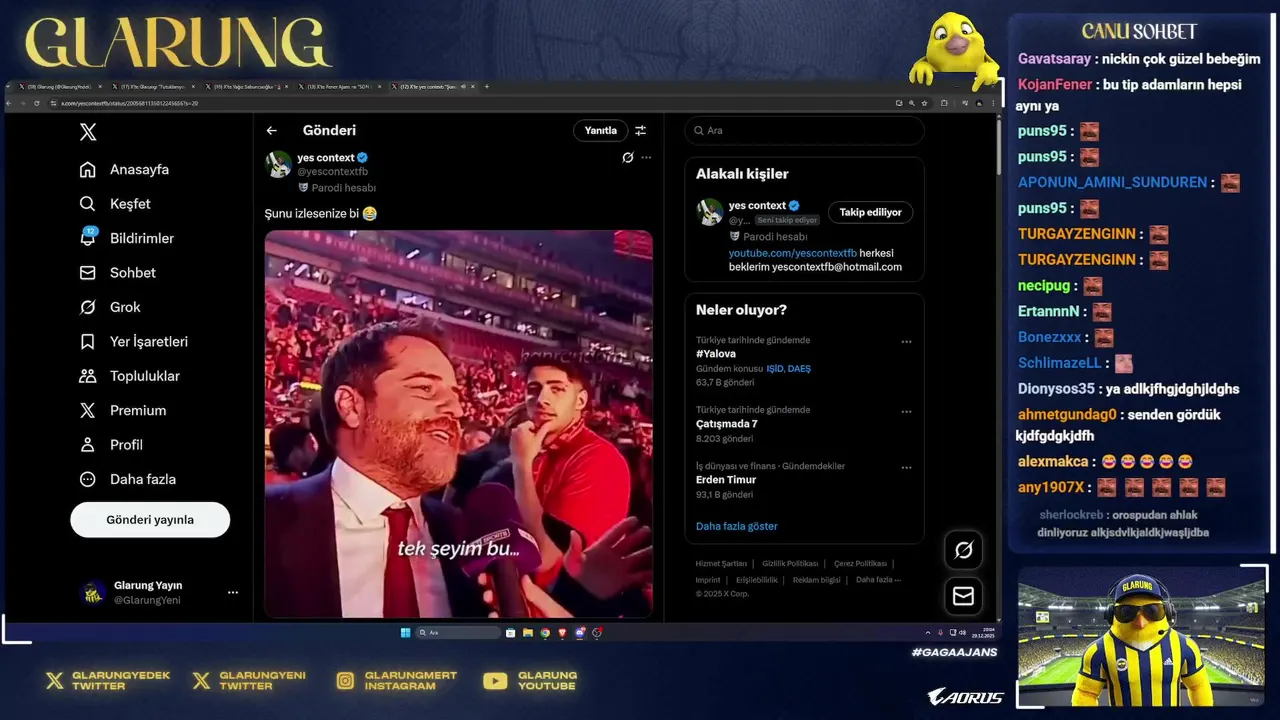This screenshot has width=1280, height=720.
Task: Click the Windows taskbar search box
Action: point(458,633)
